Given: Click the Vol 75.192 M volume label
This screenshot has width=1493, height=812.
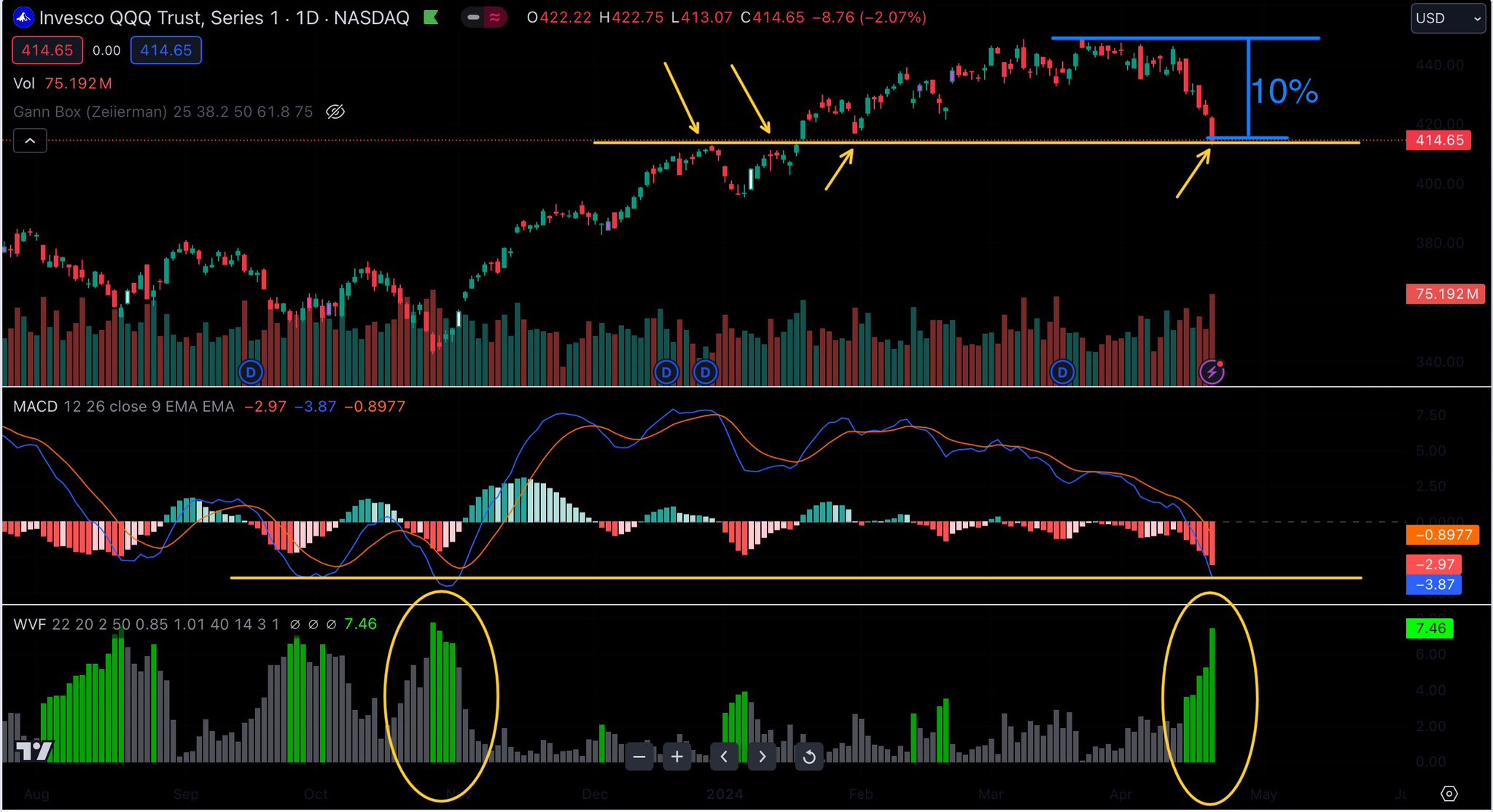Looking at the screenshot, I should 63,84.
